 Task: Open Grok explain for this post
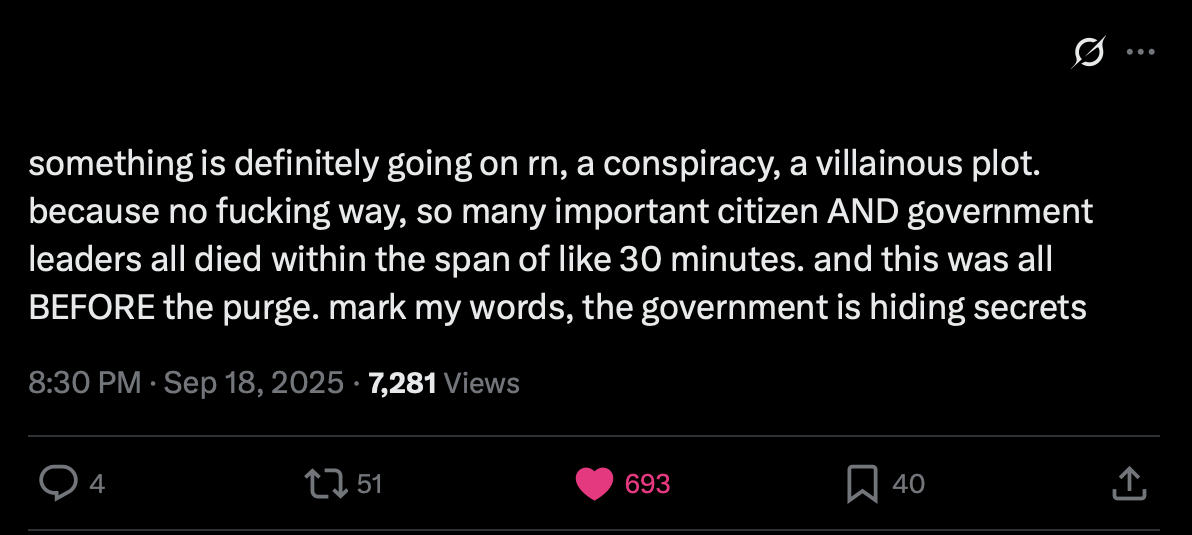(x=1088, y=53)
